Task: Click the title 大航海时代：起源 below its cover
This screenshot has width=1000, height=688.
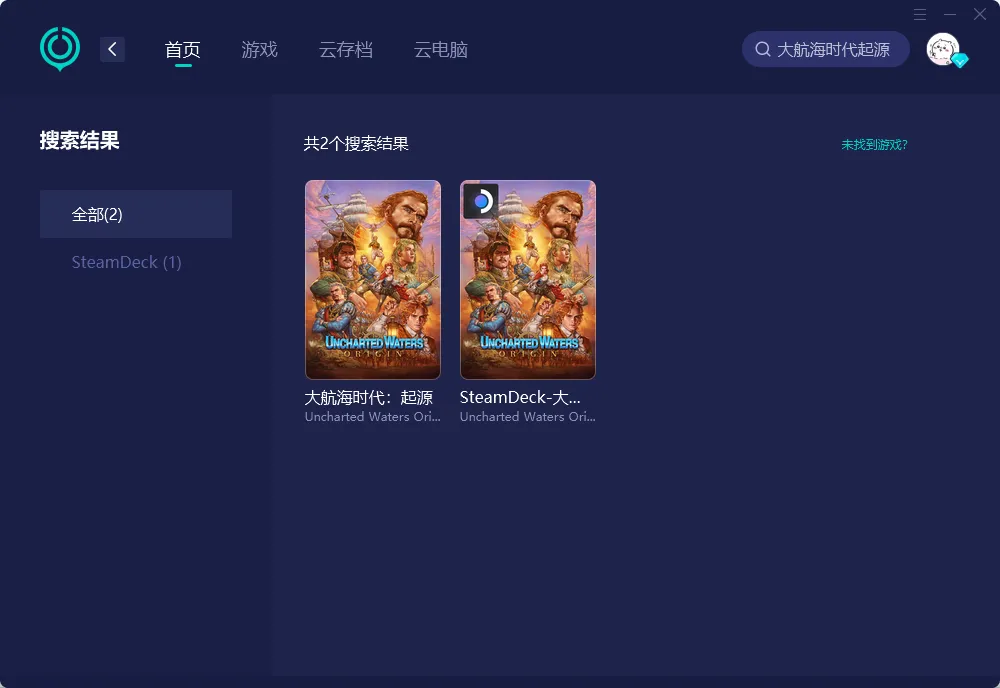Action: click(x=372, y=396)
